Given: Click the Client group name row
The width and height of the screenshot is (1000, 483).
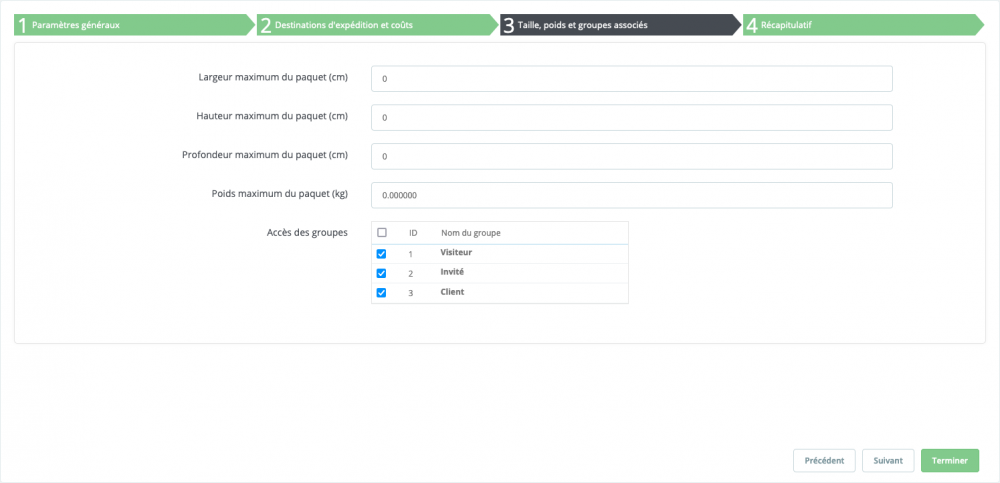Looking at the screenshot, I should pos(500,293).
